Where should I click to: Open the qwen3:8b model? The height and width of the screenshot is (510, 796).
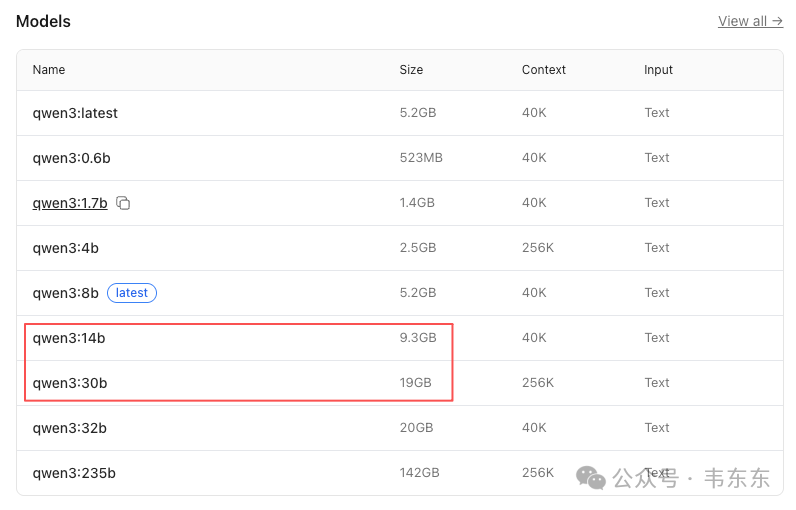click(x=65, y=293)
